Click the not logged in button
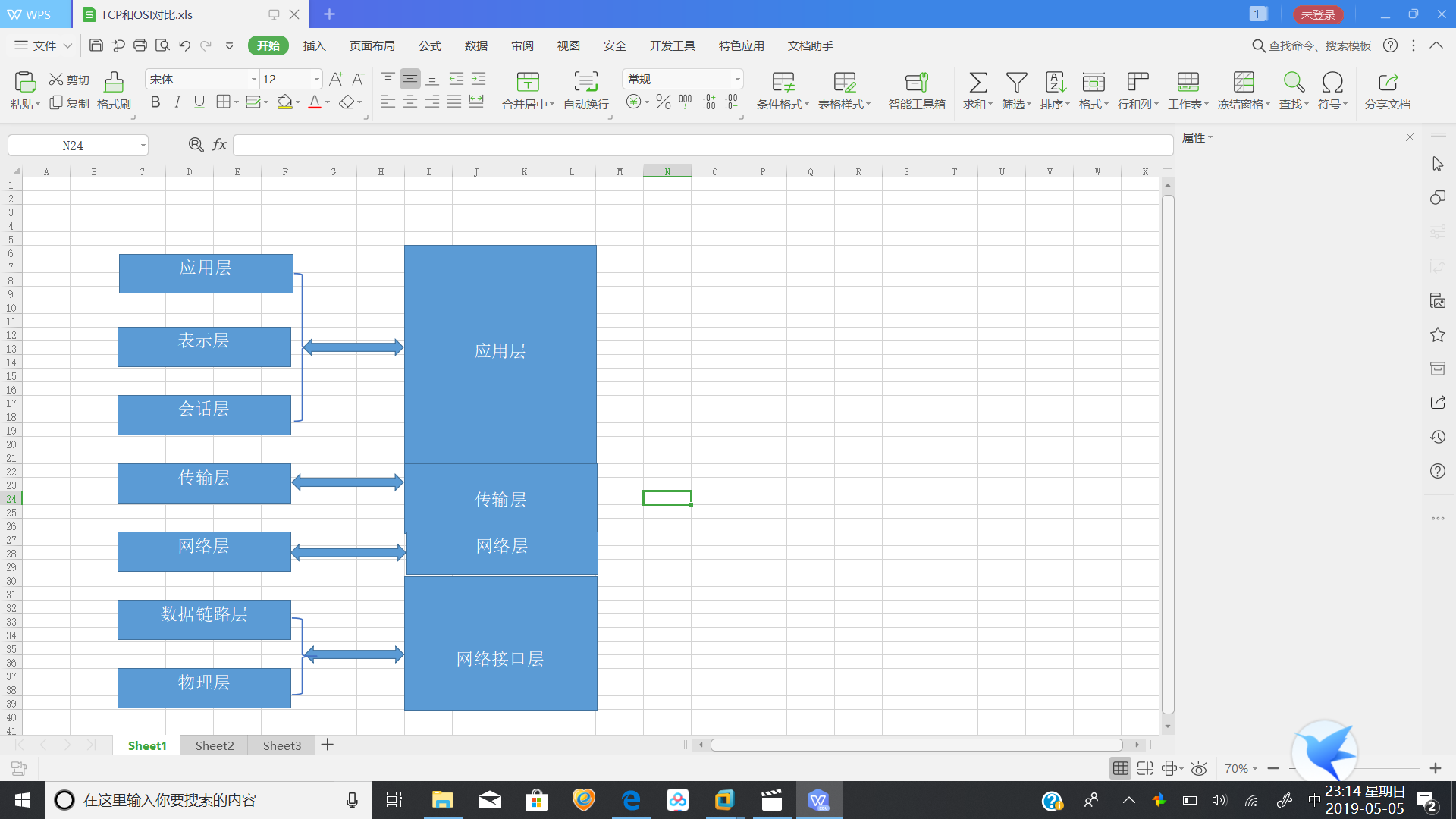 1318,14
